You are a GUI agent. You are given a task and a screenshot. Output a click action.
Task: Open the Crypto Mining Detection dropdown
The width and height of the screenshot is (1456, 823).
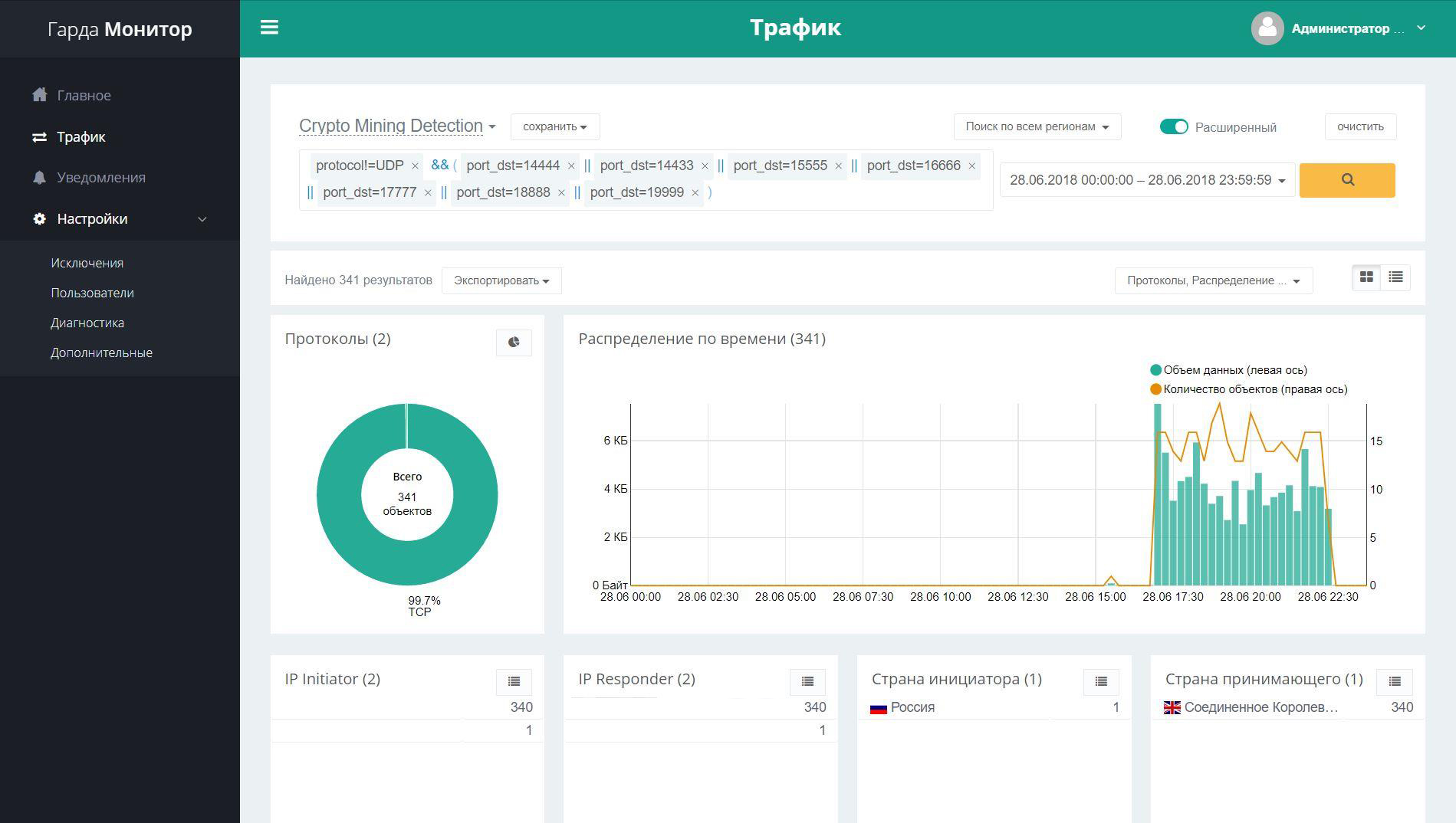[x=397, y=126]
